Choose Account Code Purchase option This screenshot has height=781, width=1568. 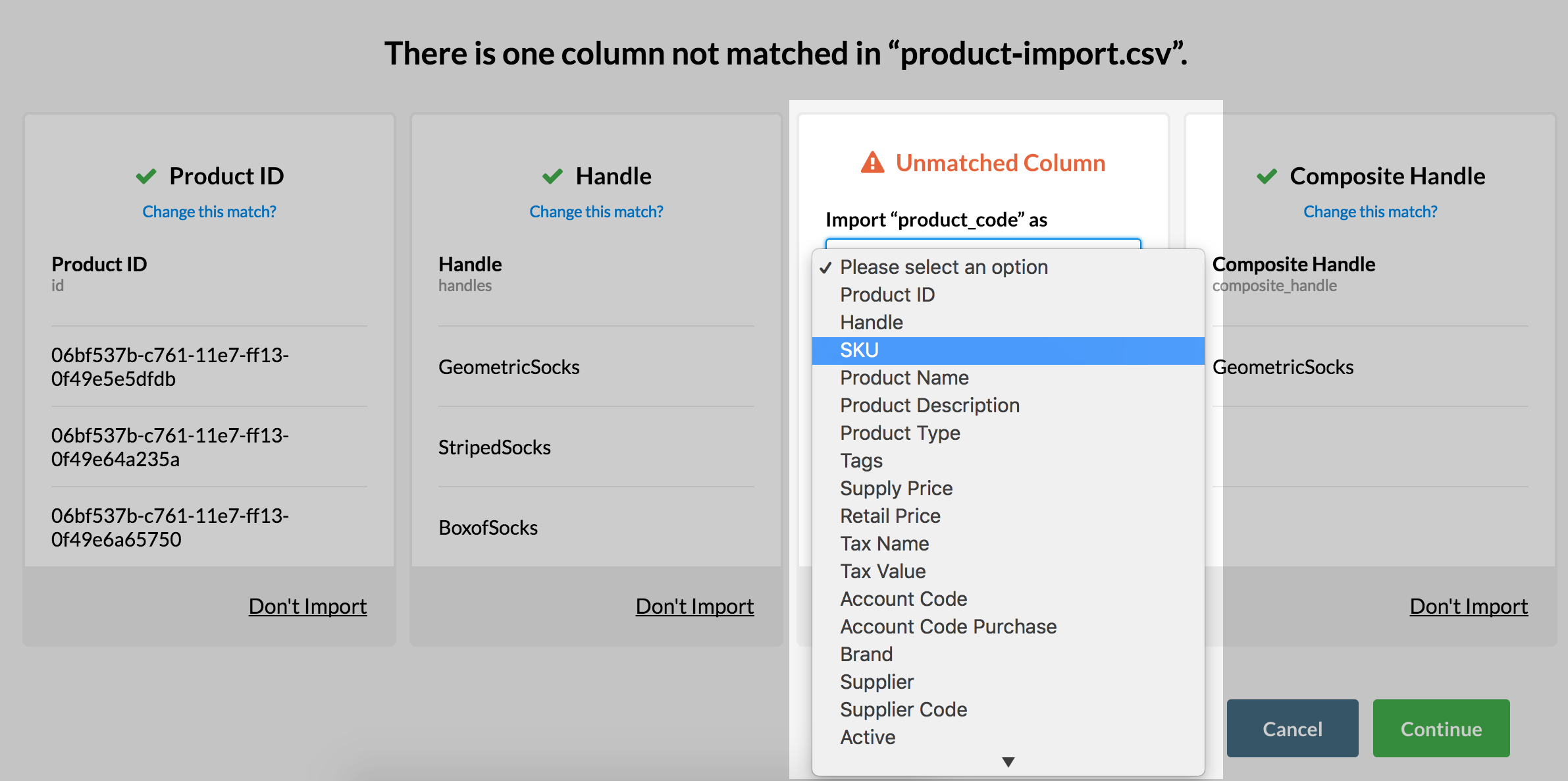(x=948, y=627)
